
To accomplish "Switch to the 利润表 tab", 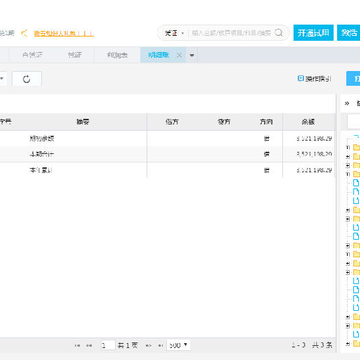I will point(117,55).
